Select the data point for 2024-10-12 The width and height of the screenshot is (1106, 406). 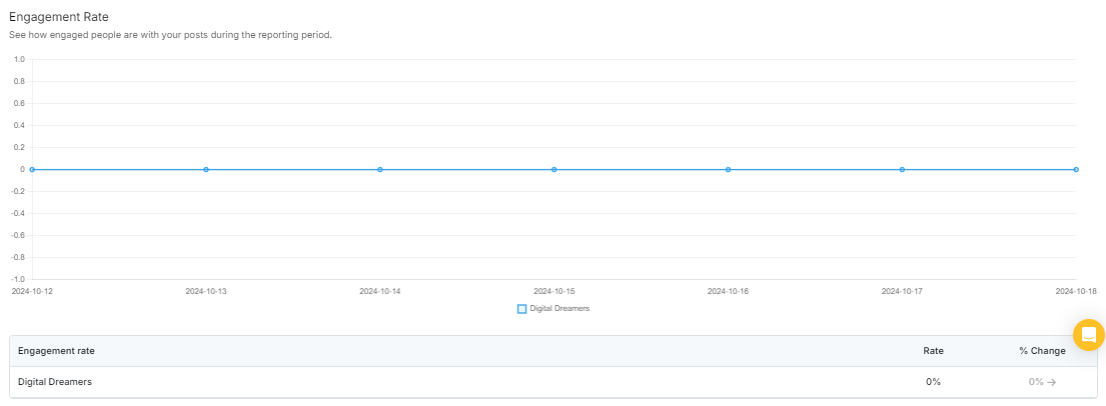(32, 170)
